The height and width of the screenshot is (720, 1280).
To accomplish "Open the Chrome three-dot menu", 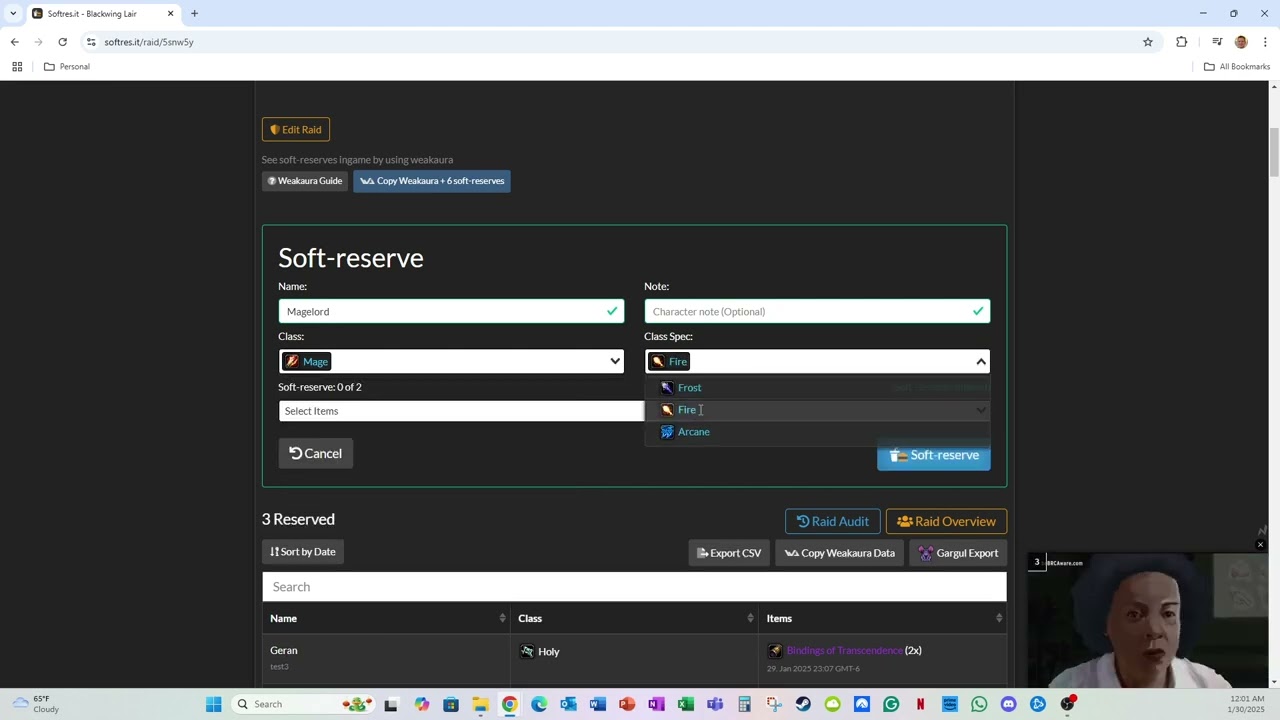I will pos(1265,42).
